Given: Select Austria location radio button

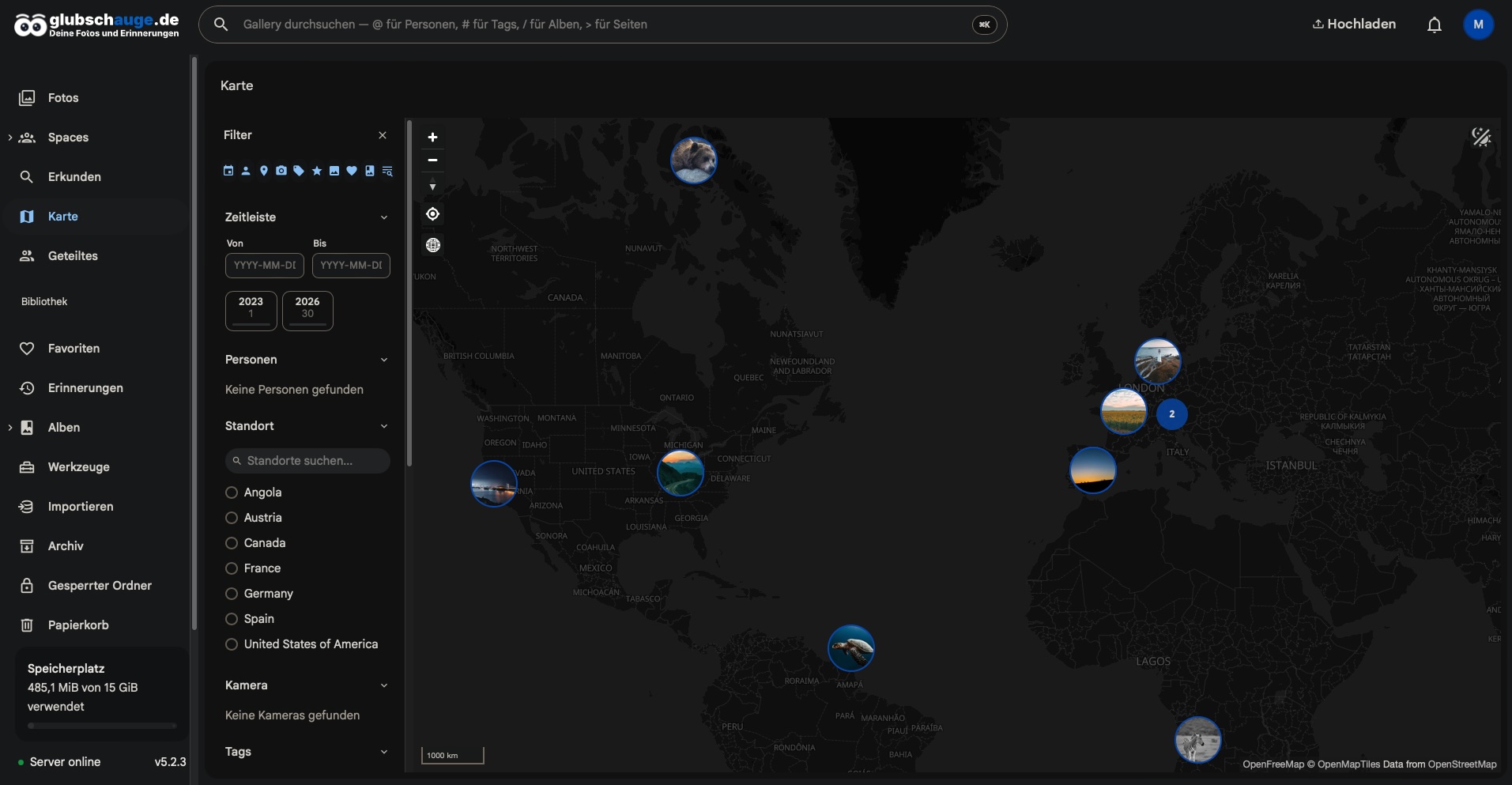Looking at the screenshot, I should (x=232, y=518).
